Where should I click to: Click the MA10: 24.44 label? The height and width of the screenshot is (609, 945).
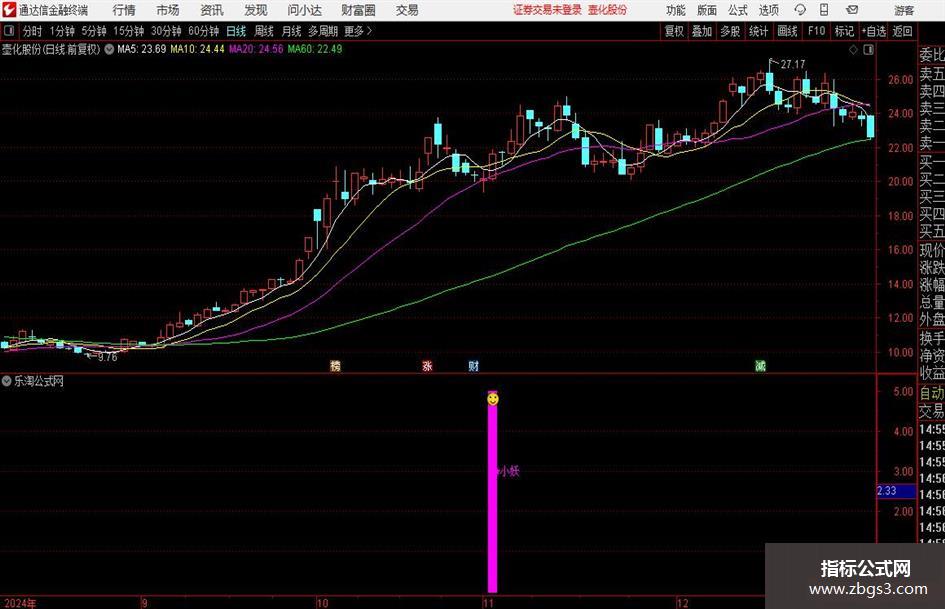click(197, 49)
